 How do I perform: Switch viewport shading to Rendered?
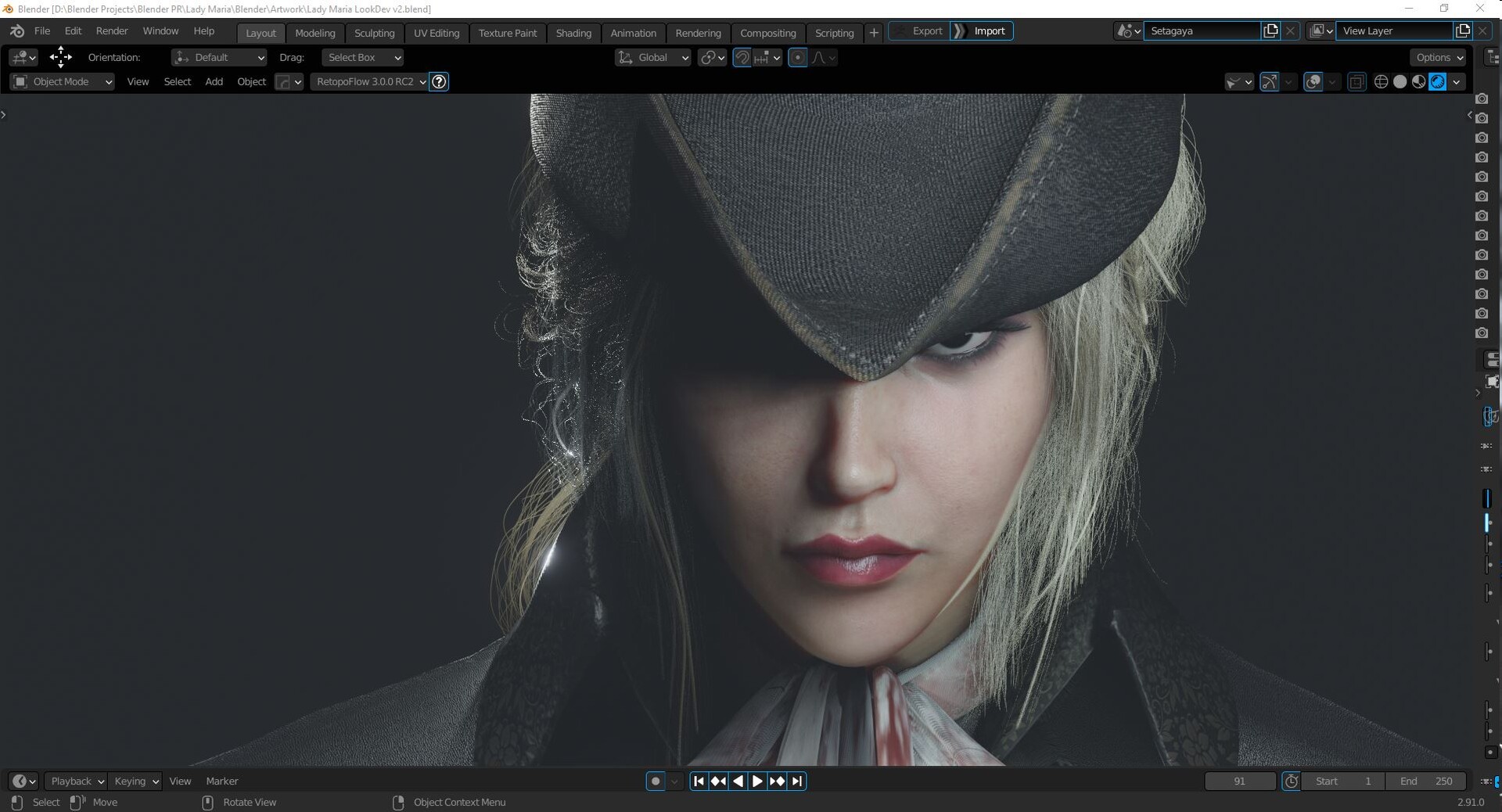pos(1438,81)
